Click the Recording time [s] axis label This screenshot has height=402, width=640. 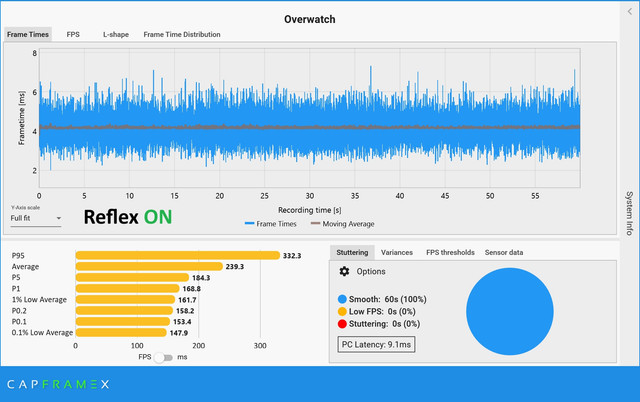click(x=309, y=210)
